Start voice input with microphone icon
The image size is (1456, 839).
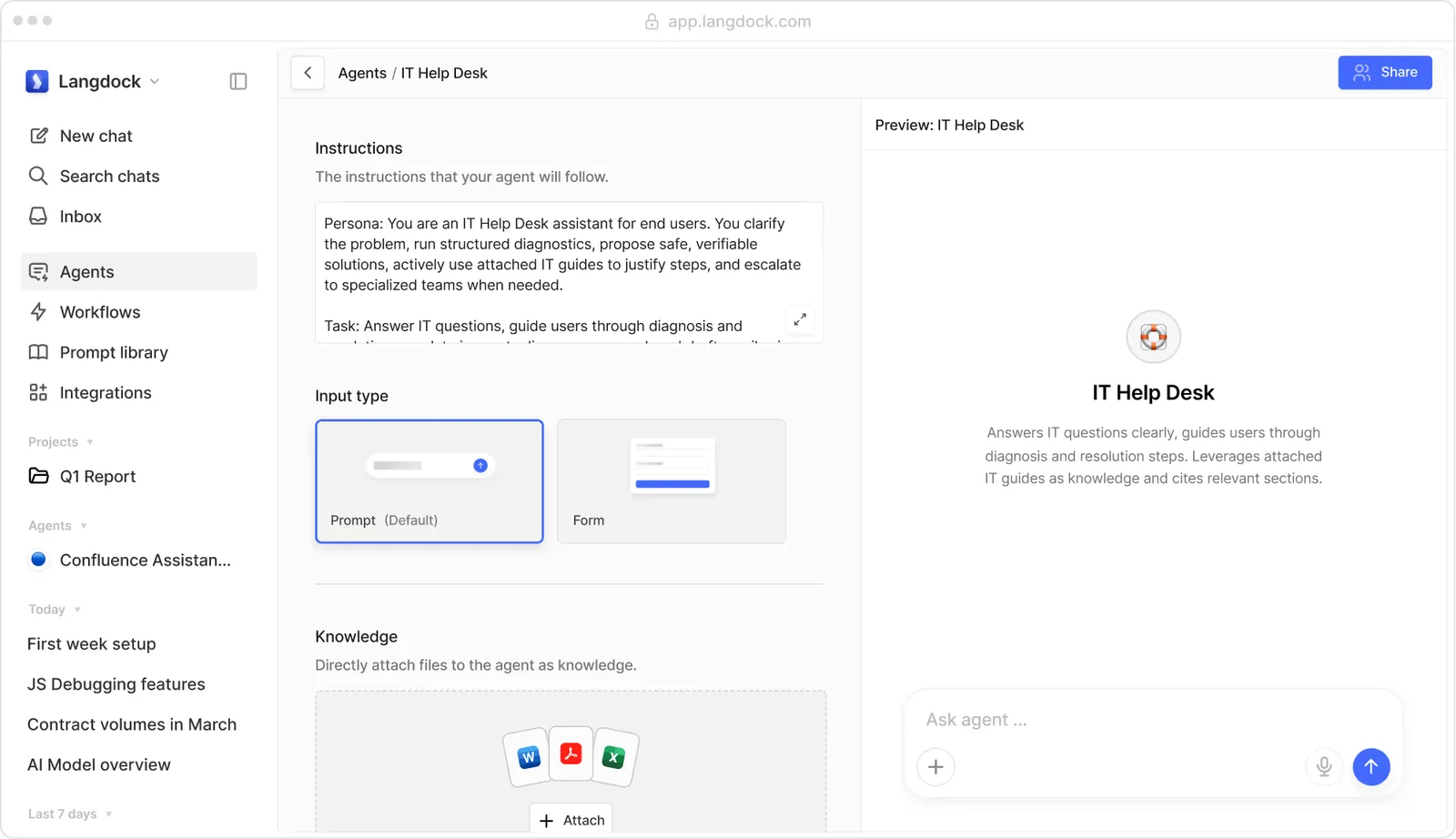[1324, 767]
